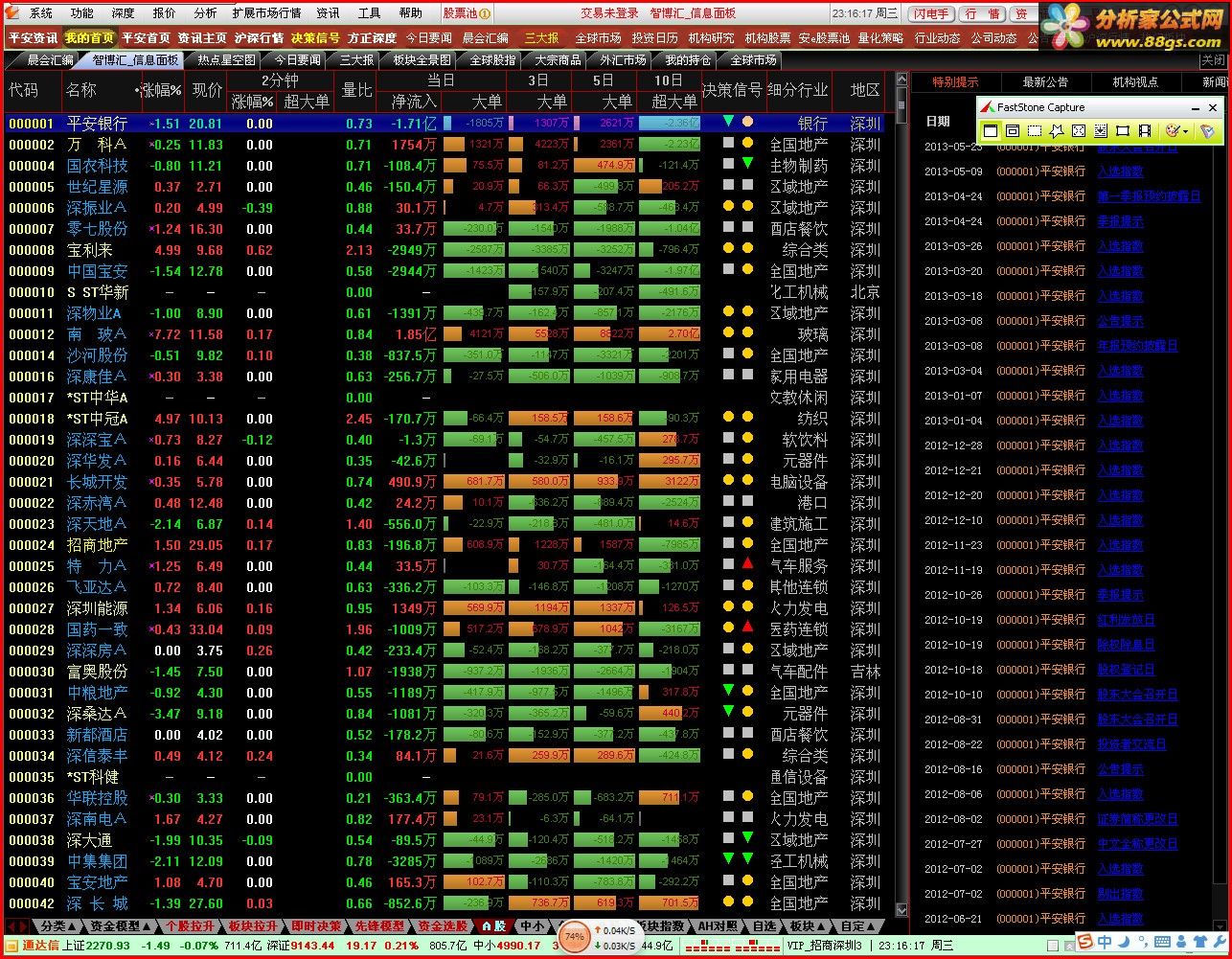
Task: Select FastStone rectangular region capture tool
Action: click(1035, 131)
